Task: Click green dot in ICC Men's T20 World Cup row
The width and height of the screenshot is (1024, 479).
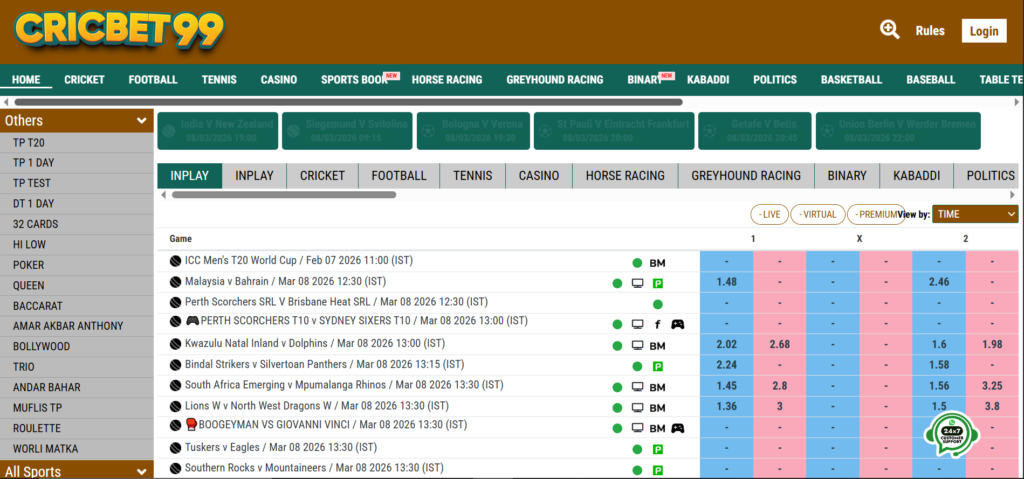Action: click(637, 263)
